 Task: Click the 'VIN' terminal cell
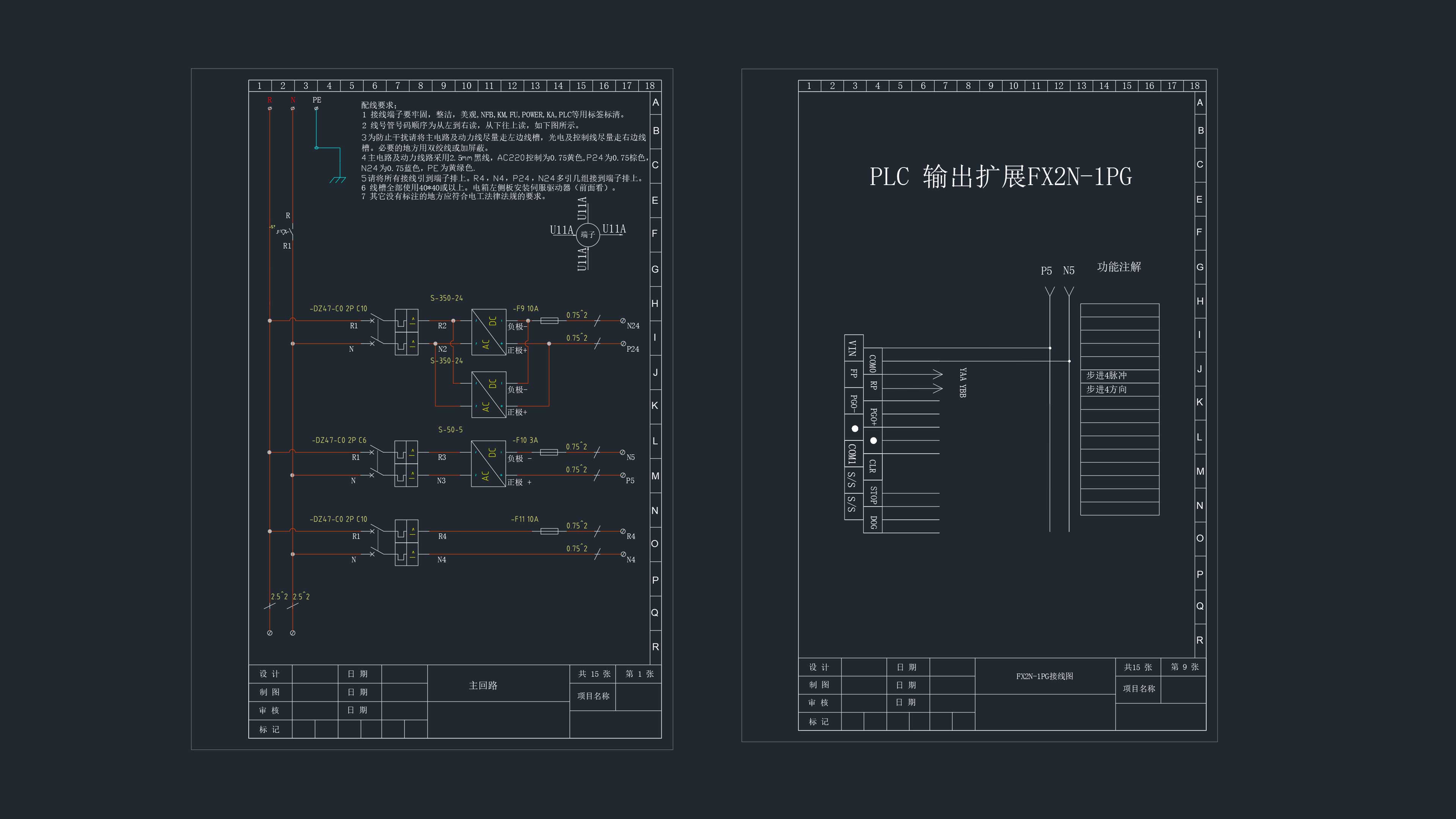coord(854,348)
